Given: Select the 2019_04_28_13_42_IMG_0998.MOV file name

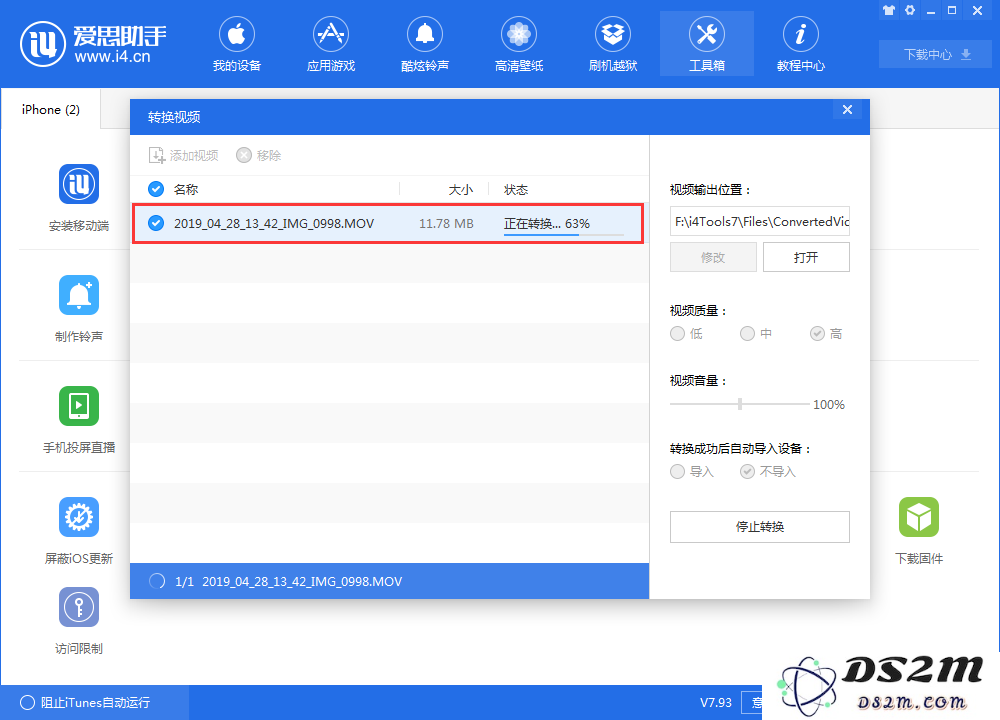Looking at the screenshot, I should coord(274,224).
